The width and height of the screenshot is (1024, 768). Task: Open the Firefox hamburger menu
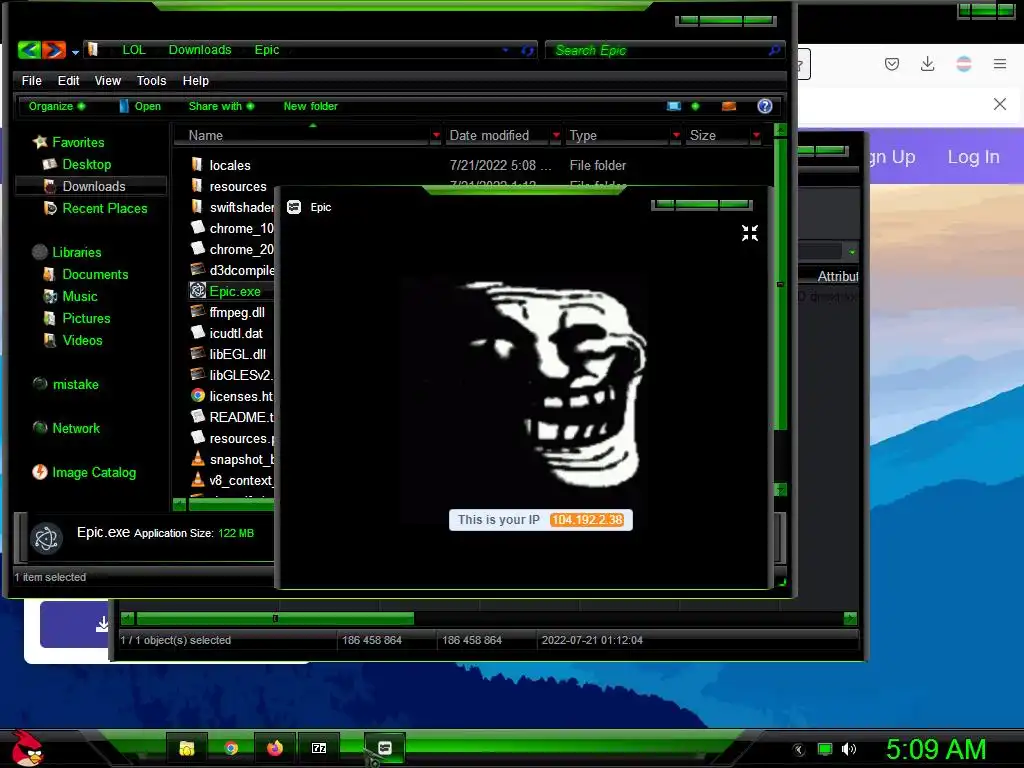pos(999,64)
